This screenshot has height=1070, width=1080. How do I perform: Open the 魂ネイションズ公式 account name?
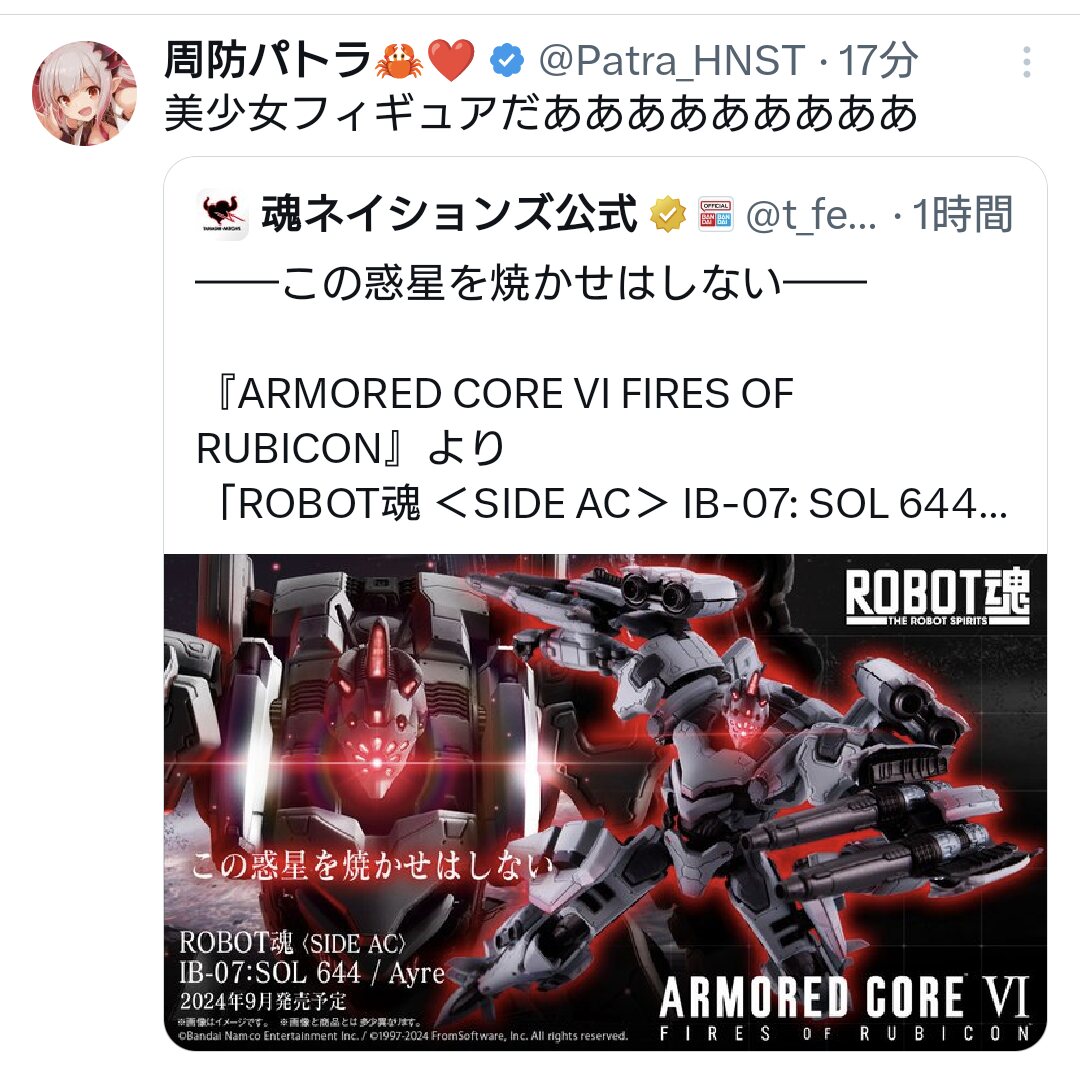point(449,214)
